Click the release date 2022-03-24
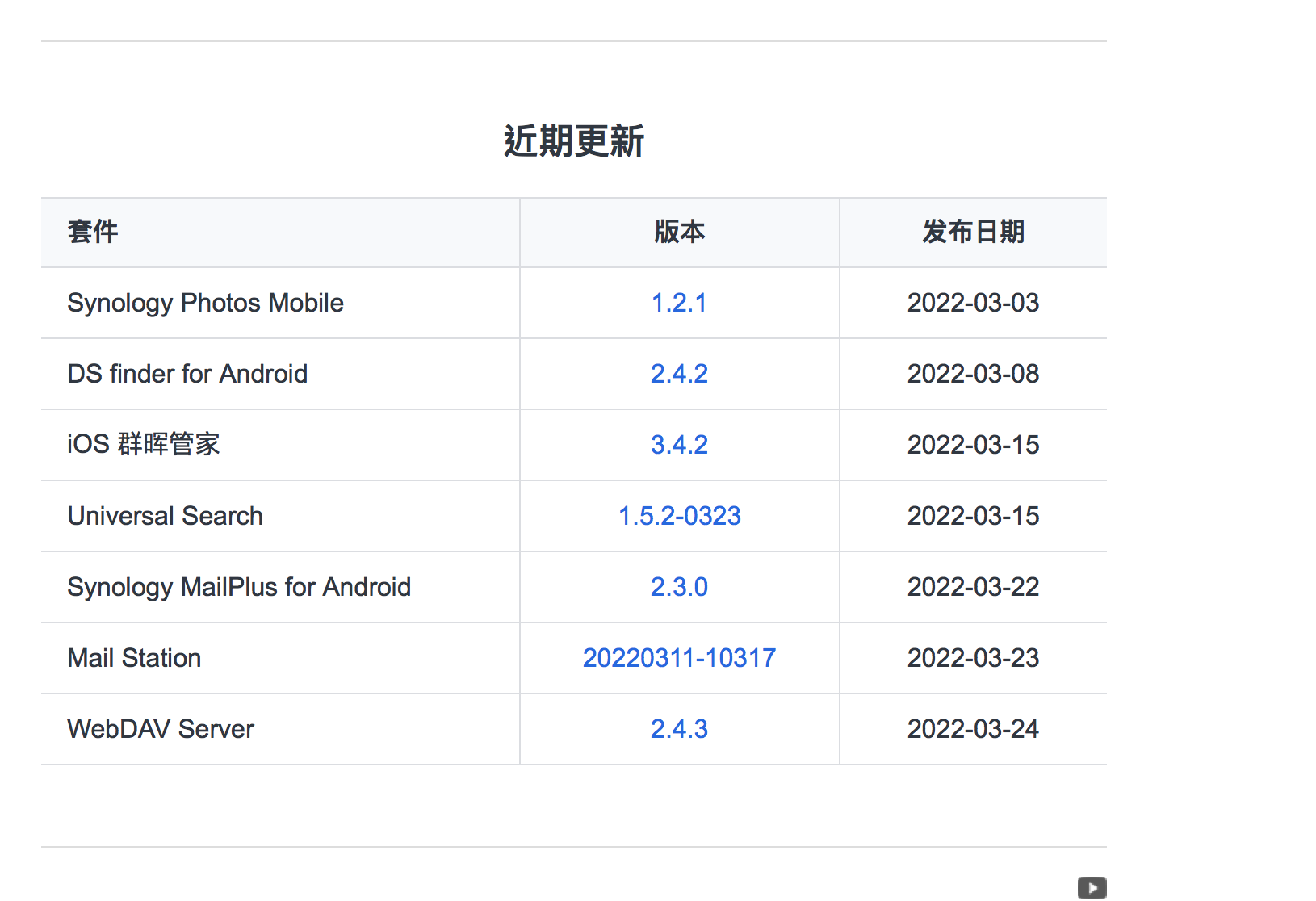This screenshot has height=901, width=1316. (973, 729)
